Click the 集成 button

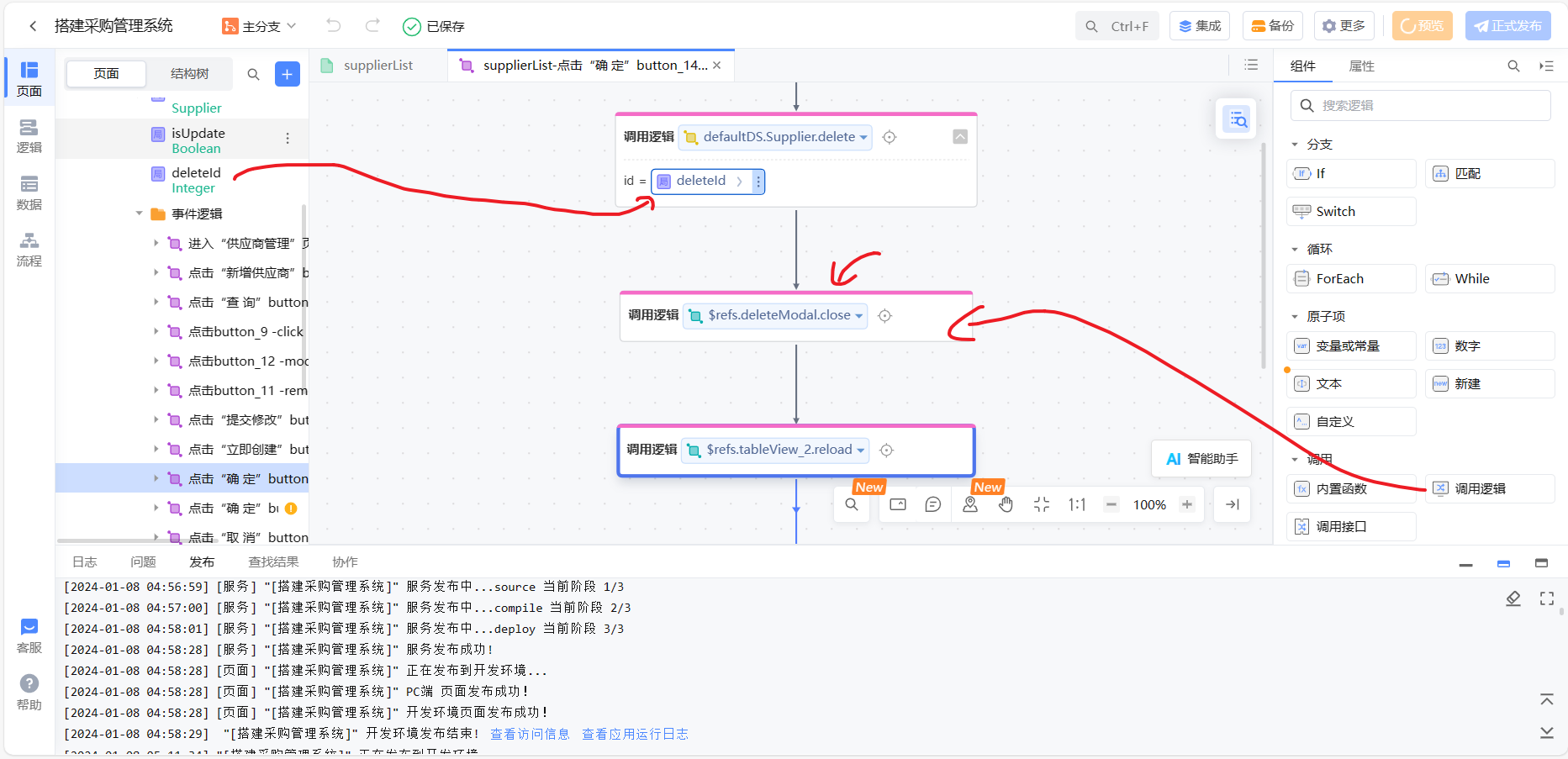click(1200, 26)
